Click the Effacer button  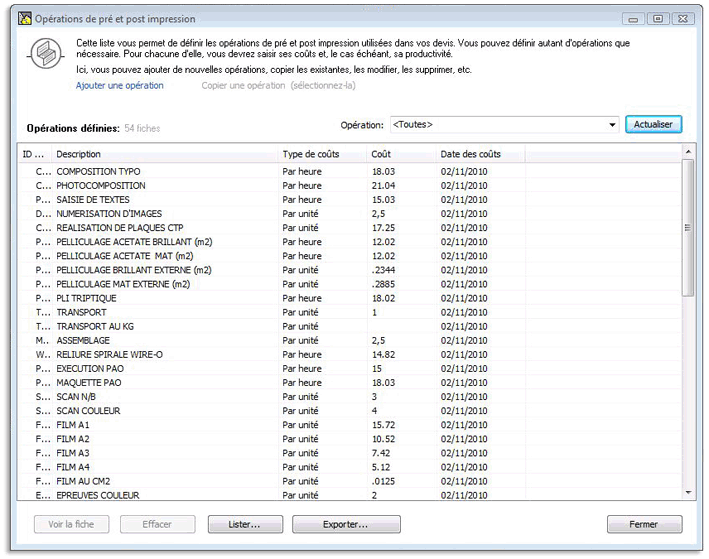pyautogui.click(x=157, y=524)
